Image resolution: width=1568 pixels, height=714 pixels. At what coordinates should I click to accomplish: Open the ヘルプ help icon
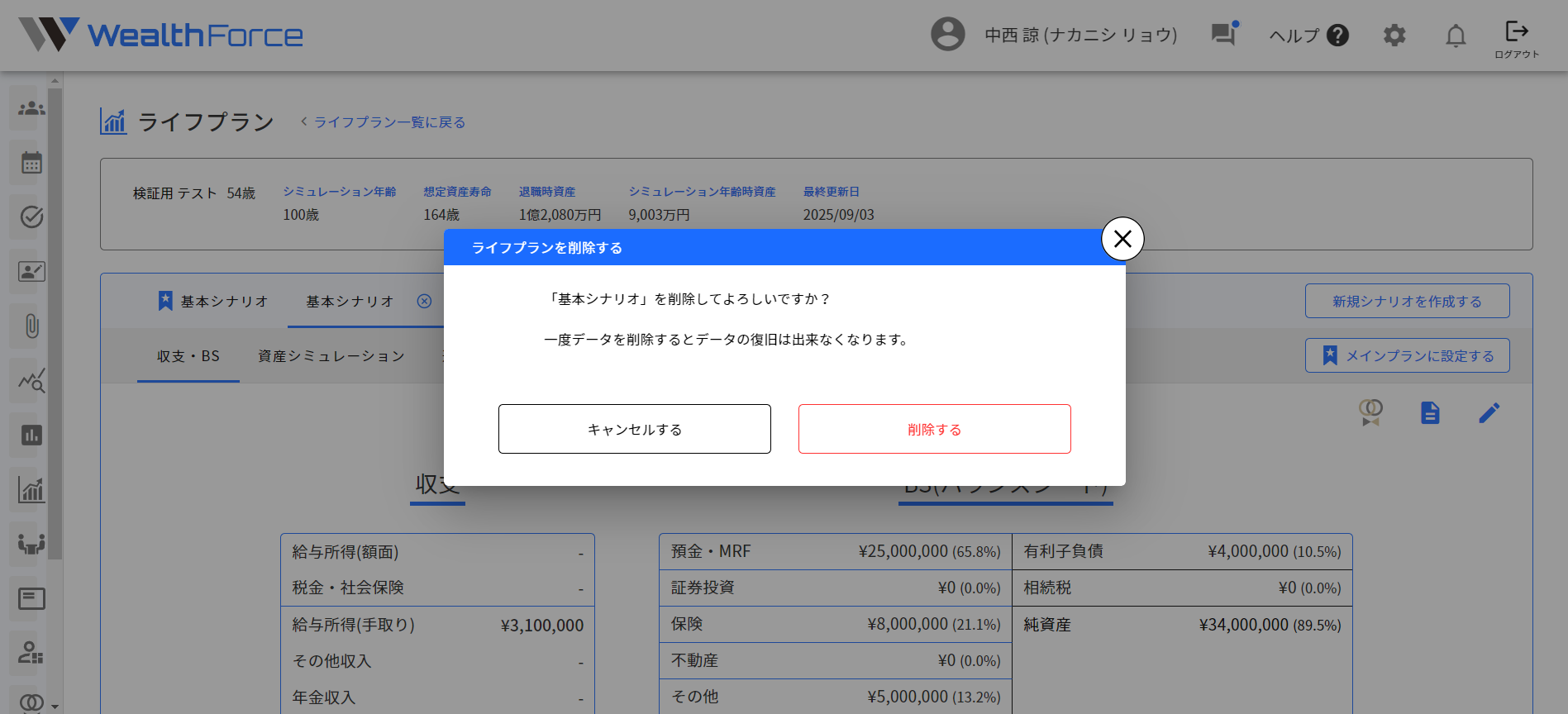[x=1337, y=36]
